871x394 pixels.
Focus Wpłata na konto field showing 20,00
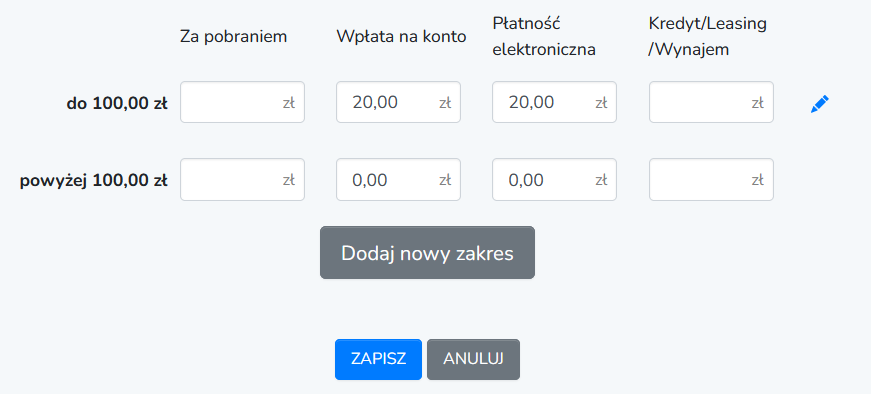tap(398, 102)
